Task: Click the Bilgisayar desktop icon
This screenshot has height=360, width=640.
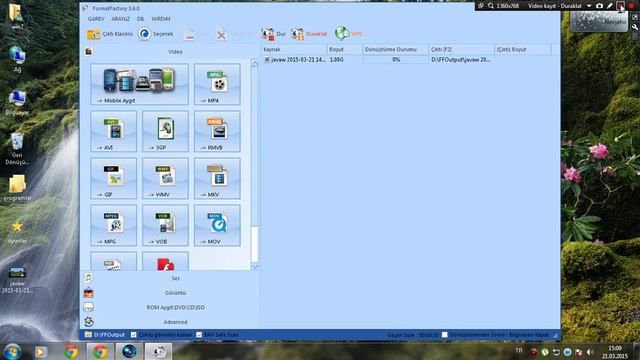Action: point(17,103)
